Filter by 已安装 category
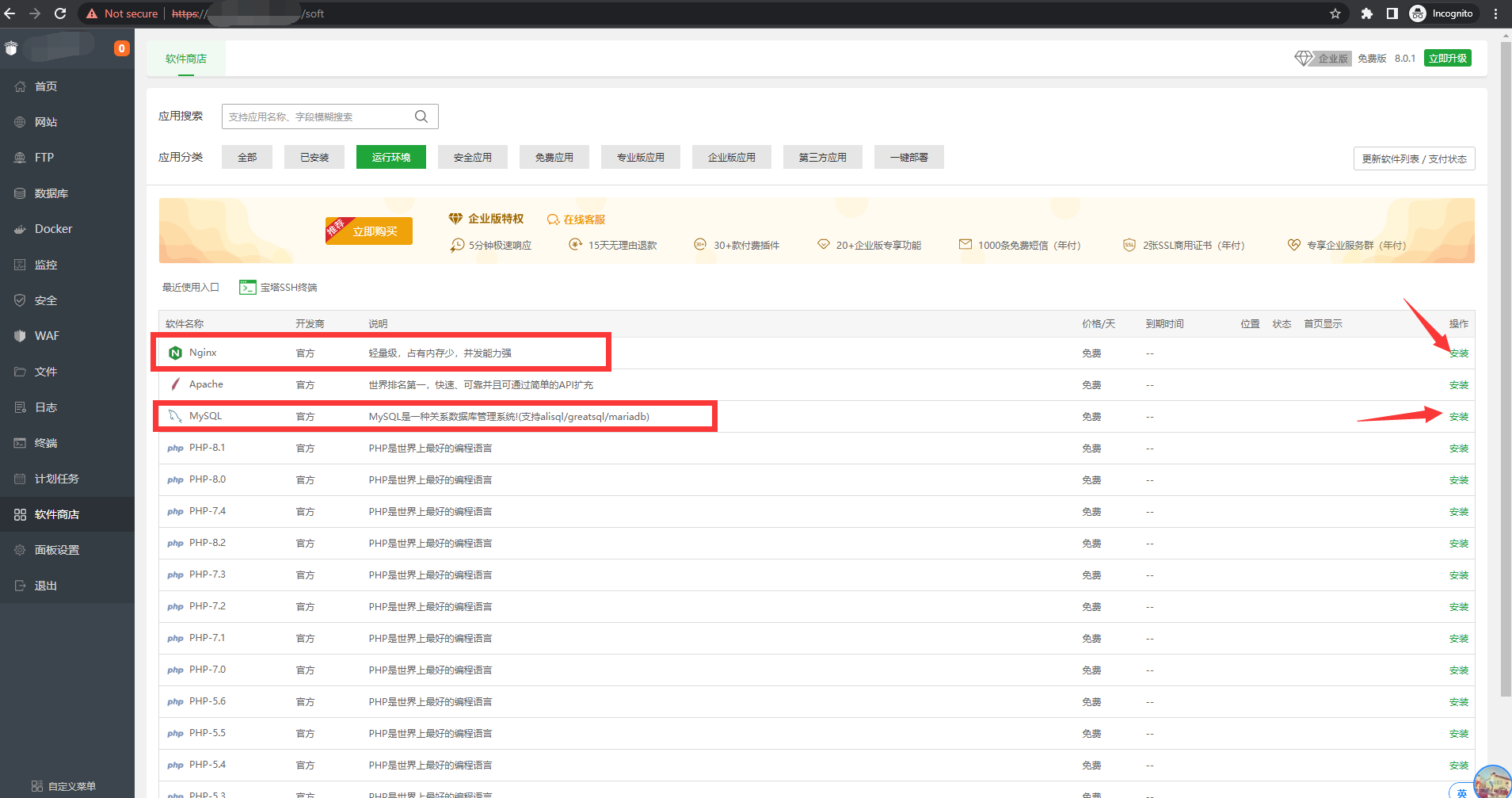1512x798 pixels. [314, 157]
